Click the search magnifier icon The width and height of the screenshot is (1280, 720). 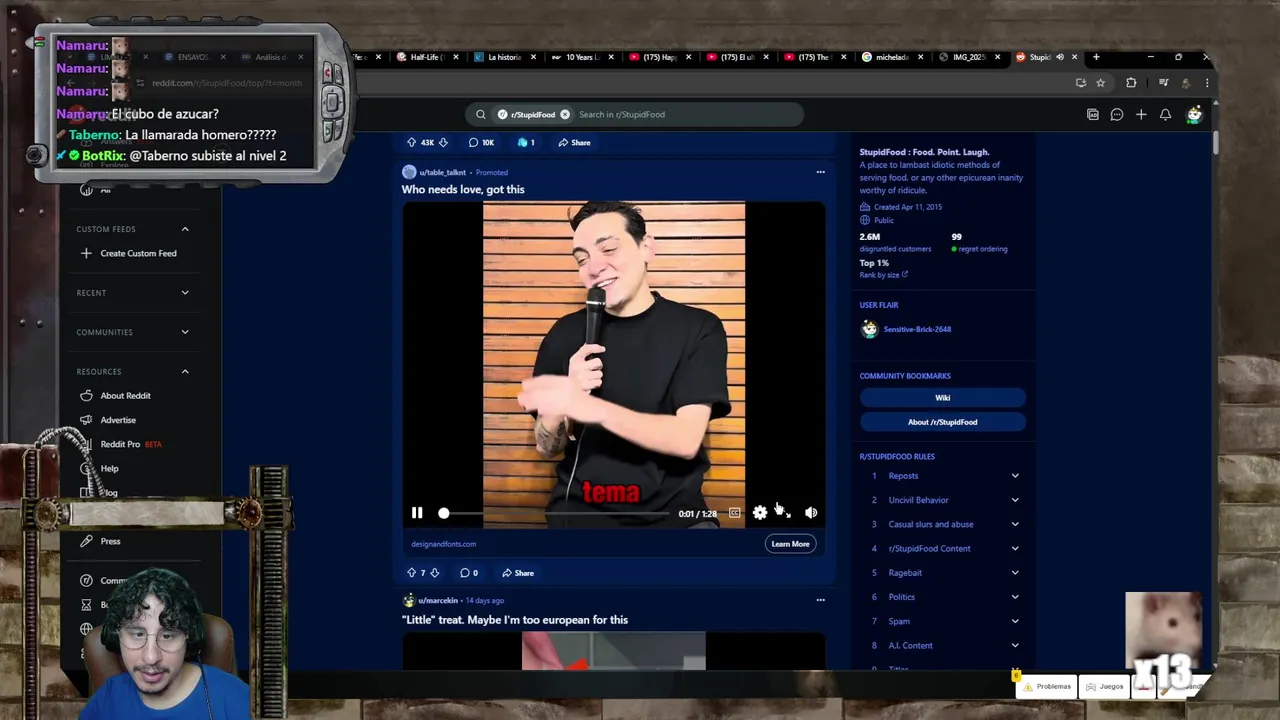481,114
